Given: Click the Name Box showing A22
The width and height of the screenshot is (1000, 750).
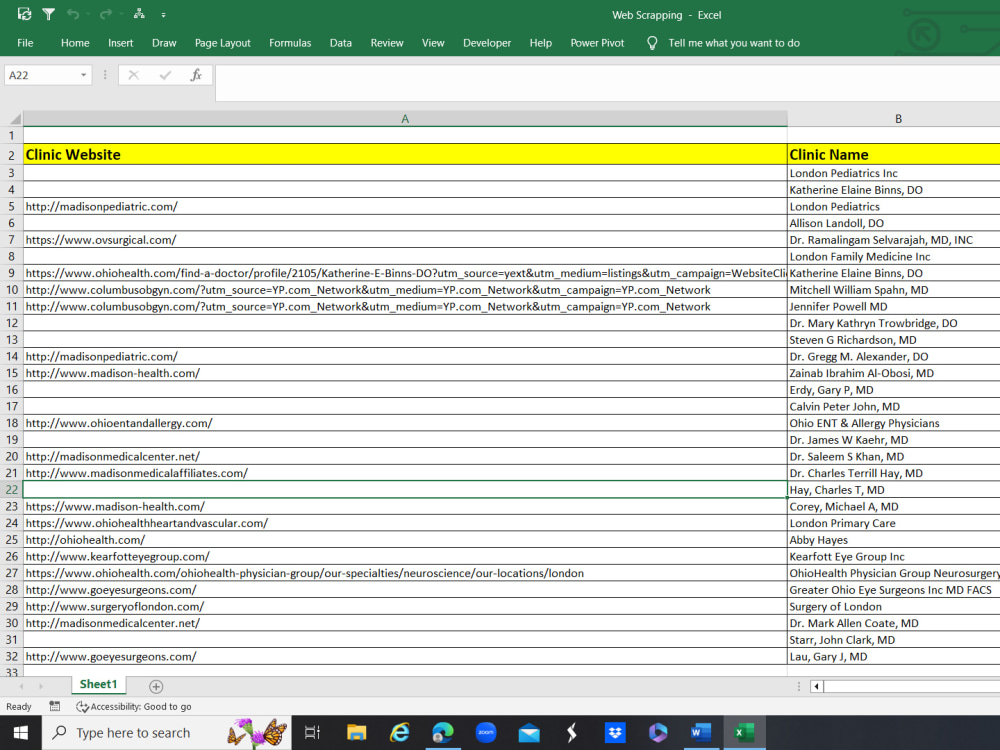Looking at the screenshot, I should pyautogui.click(x=42, y=75).
